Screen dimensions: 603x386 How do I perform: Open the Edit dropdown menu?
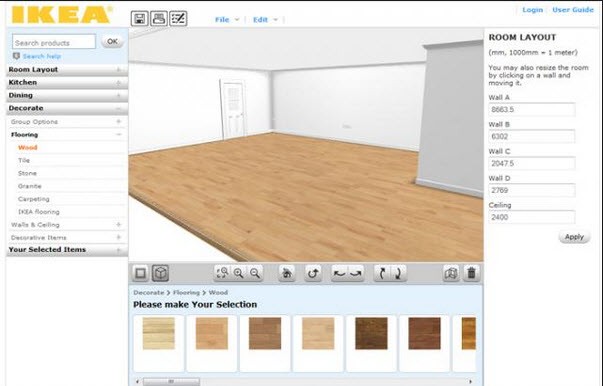tap(265, 20)
